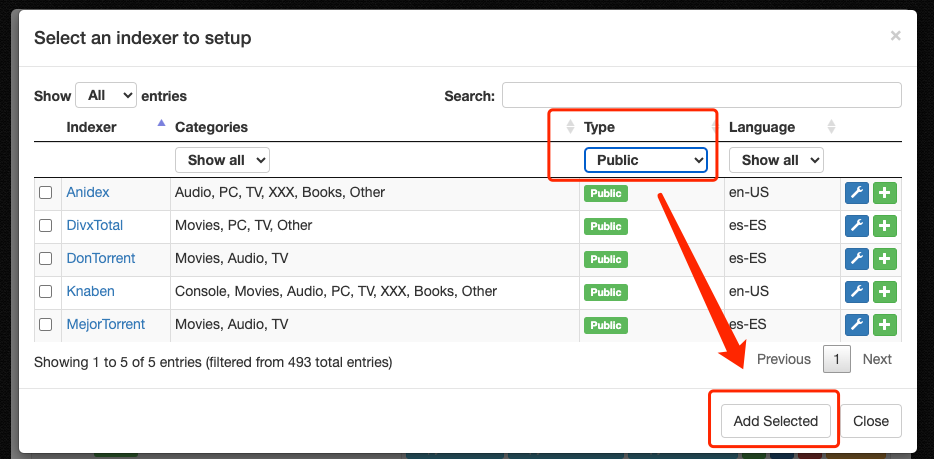Go to the Next page of results
The width and height of the screenshot is (934, 459).
[x=876, y=359]
